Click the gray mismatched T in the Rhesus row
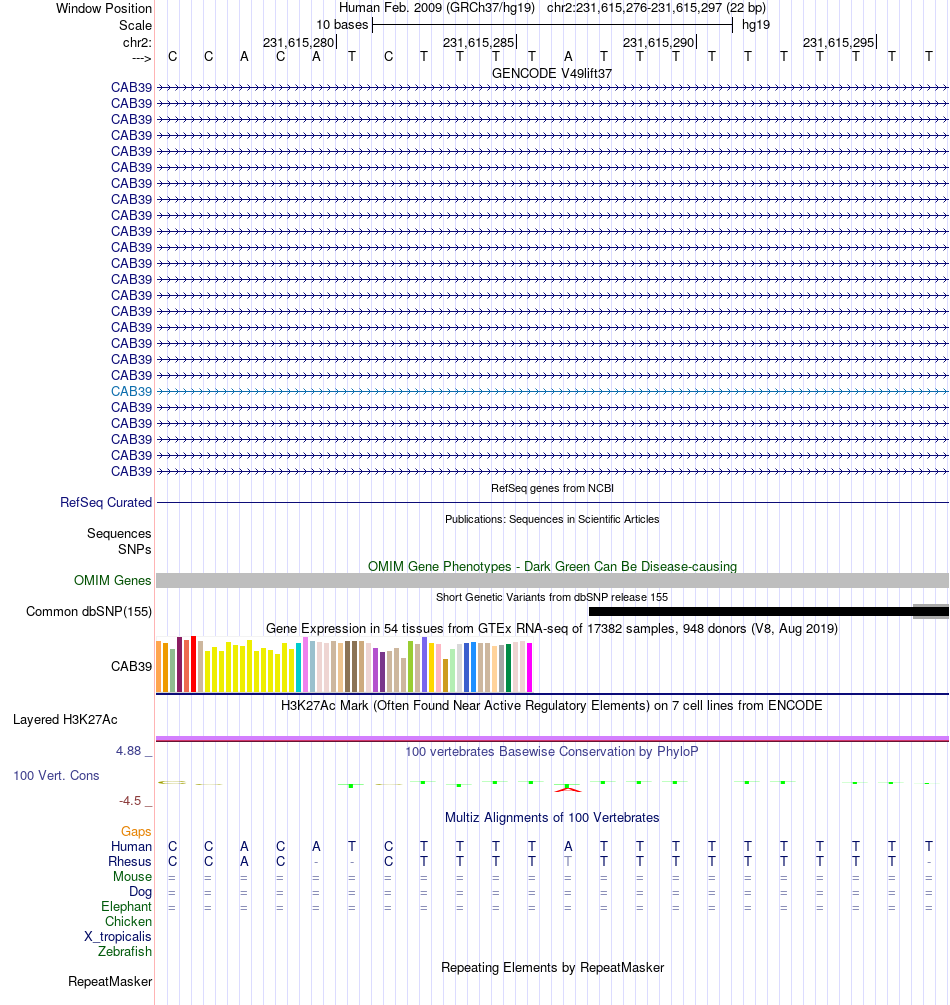Viewport: 950px width, 1005px height. 568,861
